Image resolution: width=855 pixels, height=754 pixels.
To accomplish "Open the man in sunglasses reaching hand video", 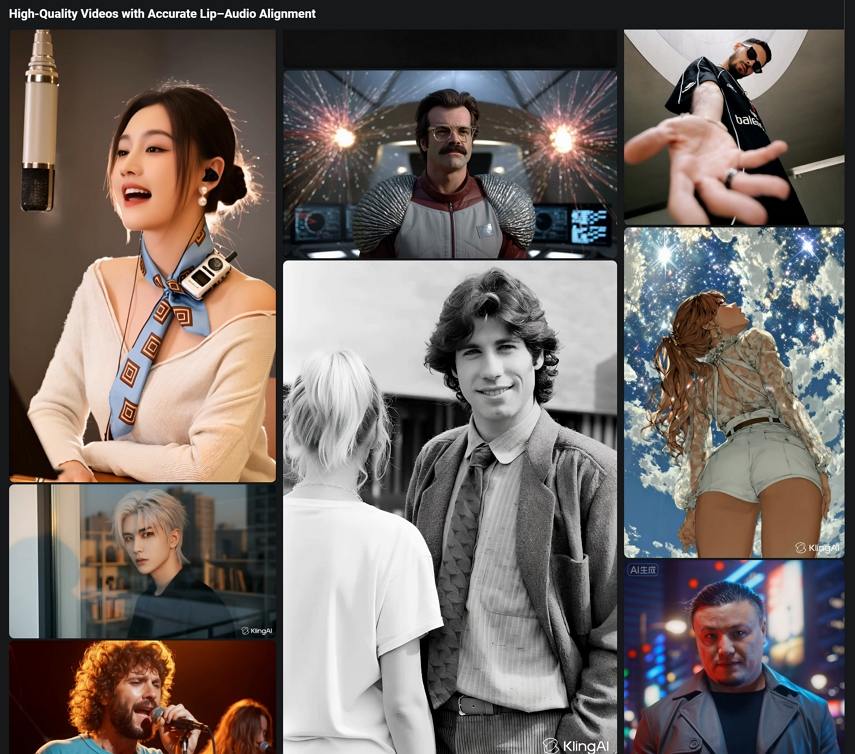I will pyautogui.click(x=734, y=127).
